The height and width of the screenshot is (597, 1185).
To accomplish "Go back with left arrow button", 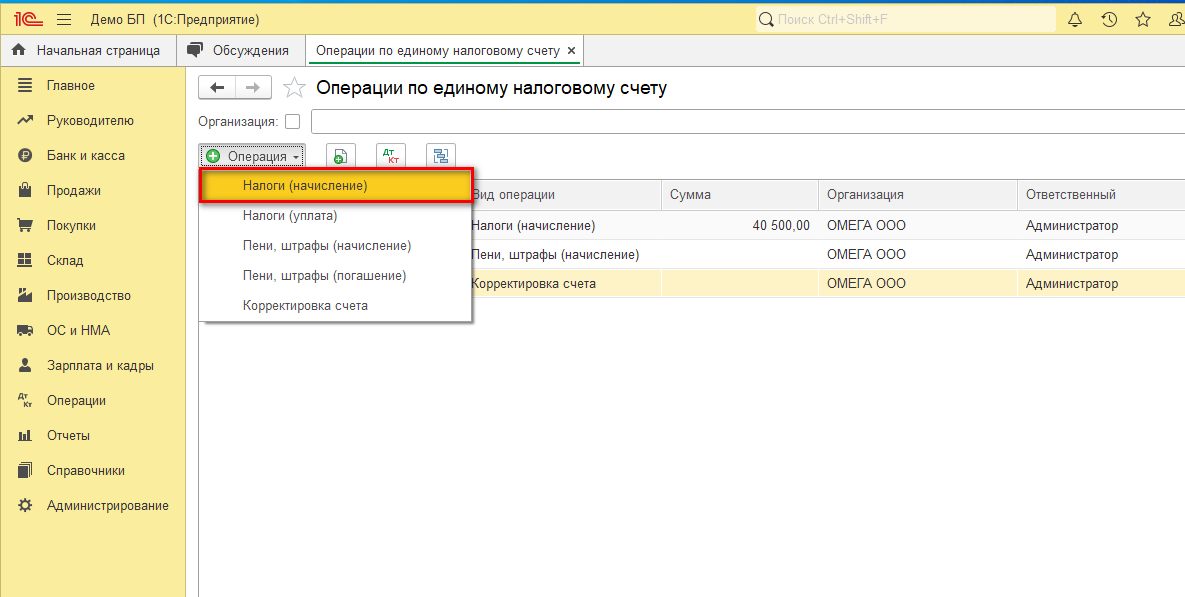I will 217,88.
